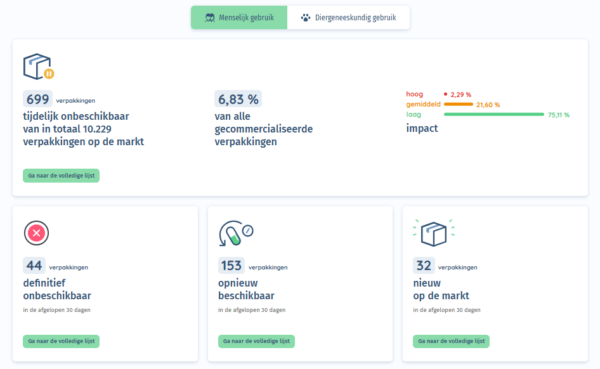Click the red hoog impact dot
Viewport: 600px width, 369px height.
[445, 94]
